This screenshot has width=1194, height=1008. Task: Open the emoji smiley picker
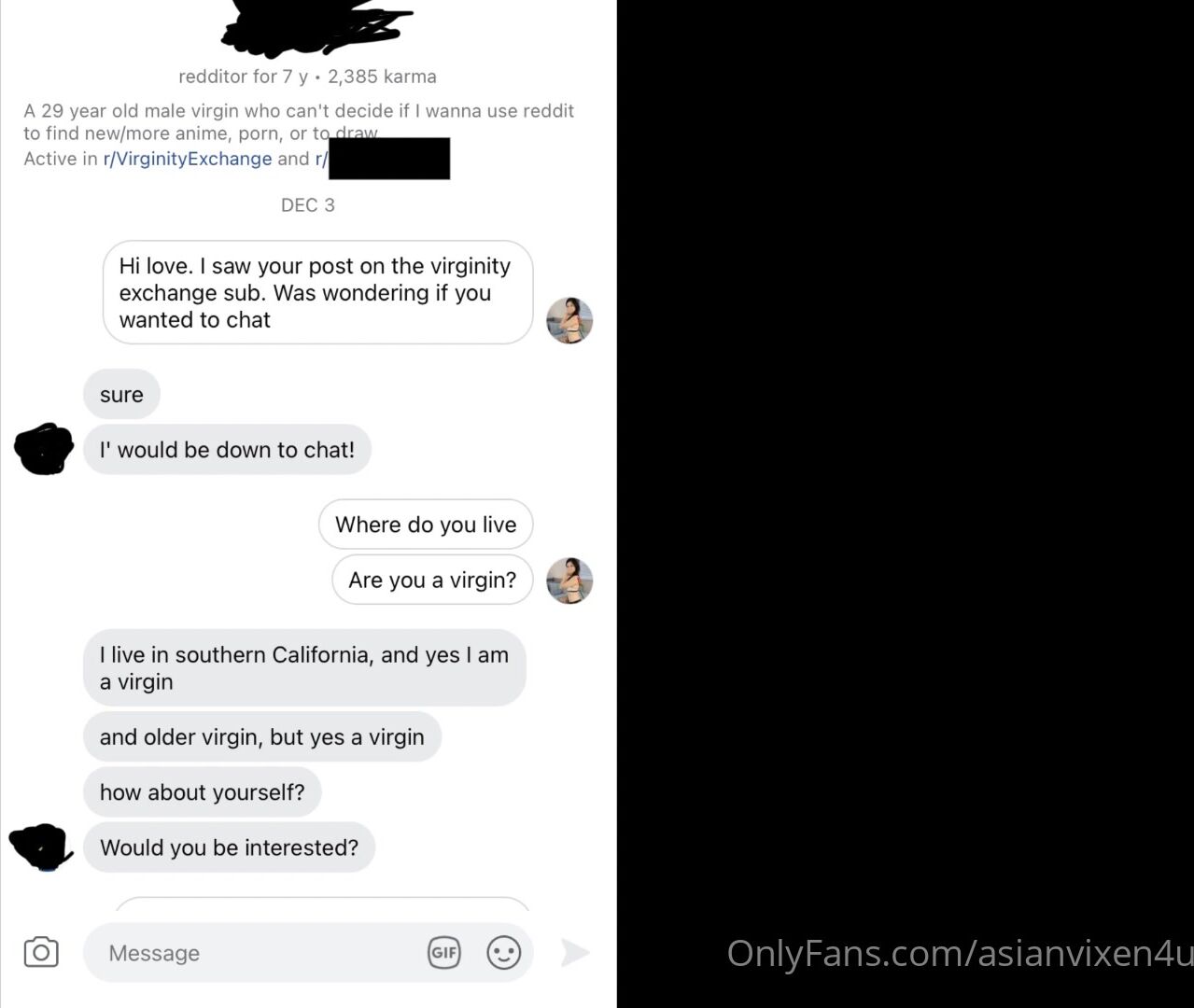click(x=504, y=952)
